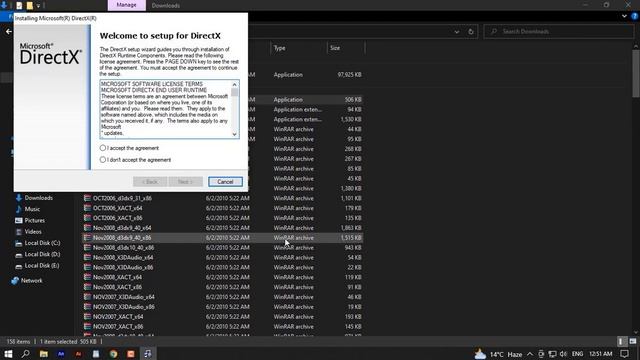Image resolution: width=640 pixels, height=360 pixels.
Task: Click the Back button in DirectX setup
Action: 150,182
